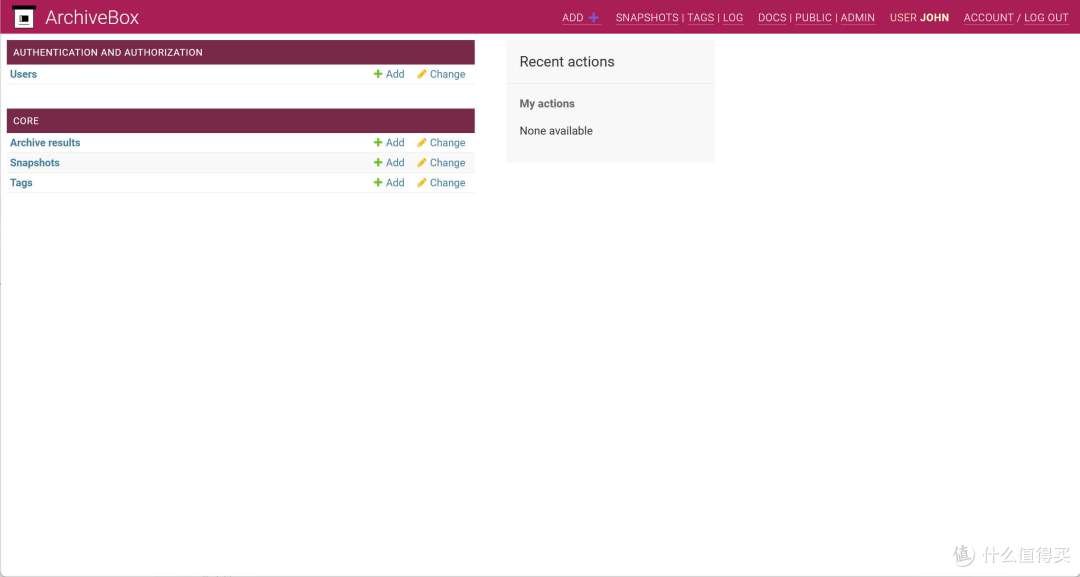Click pencil icon for Archive results

[422, 143]
